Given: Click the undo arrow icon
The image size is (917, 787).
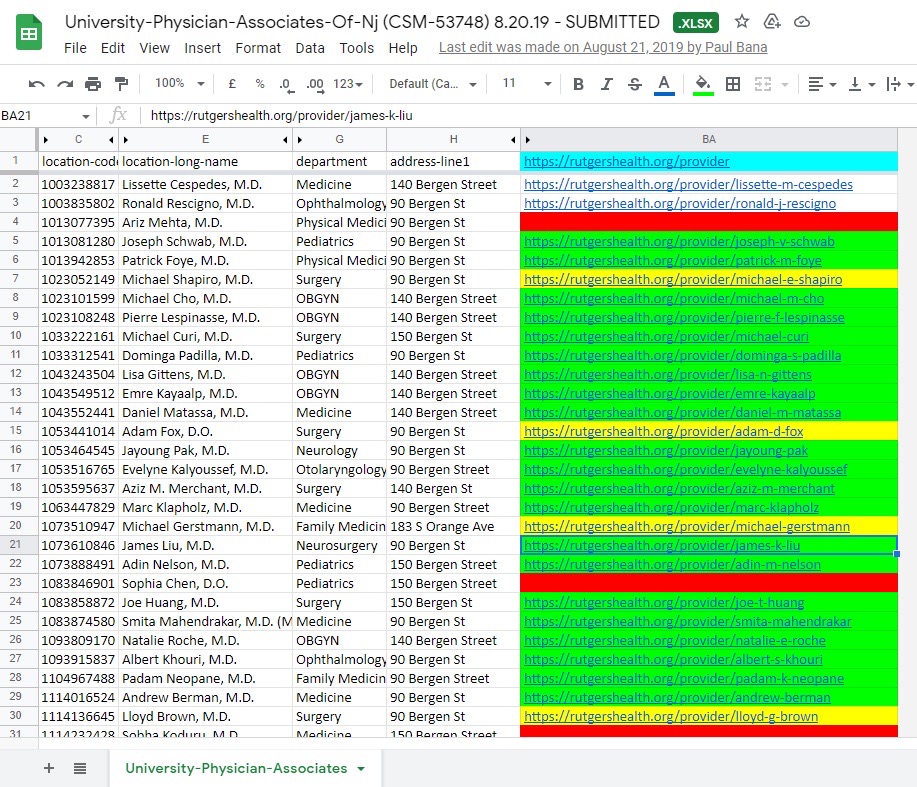Looking at the screenshot, I should (36, 84).
